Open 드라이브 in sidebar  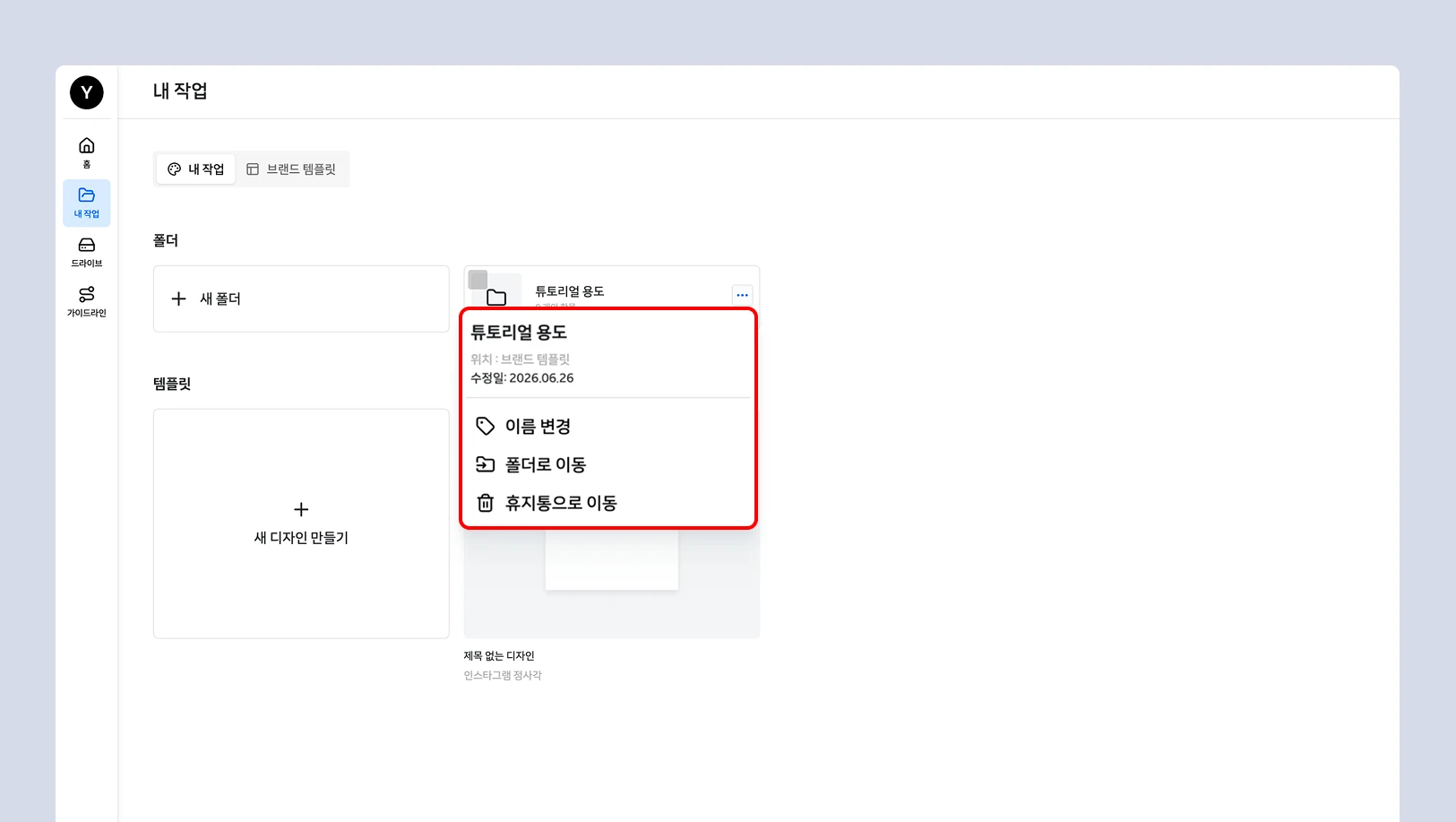pyautogui.click(x=87, y=252)
